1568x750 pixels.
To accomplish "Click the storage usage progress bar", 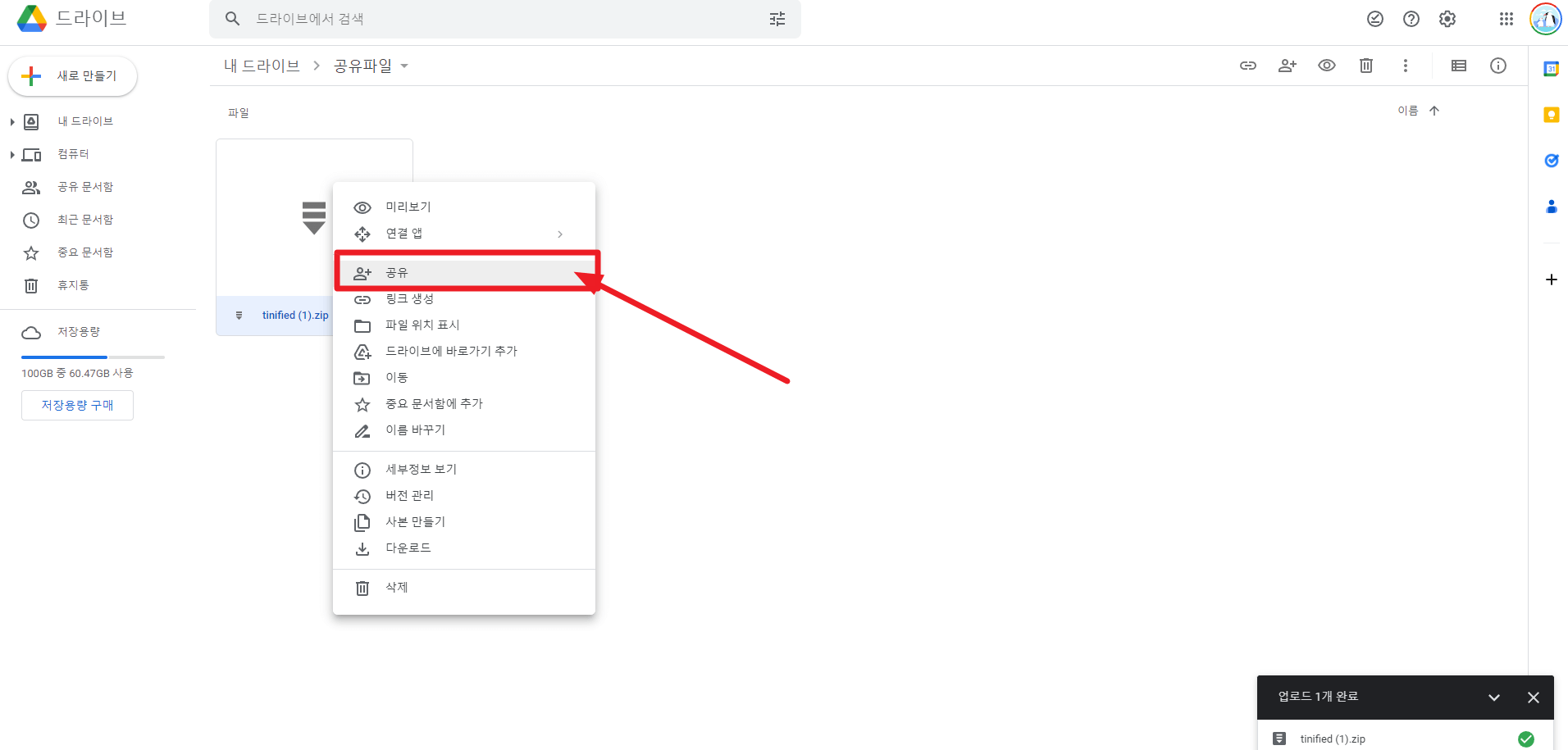I will click(93, 357).
